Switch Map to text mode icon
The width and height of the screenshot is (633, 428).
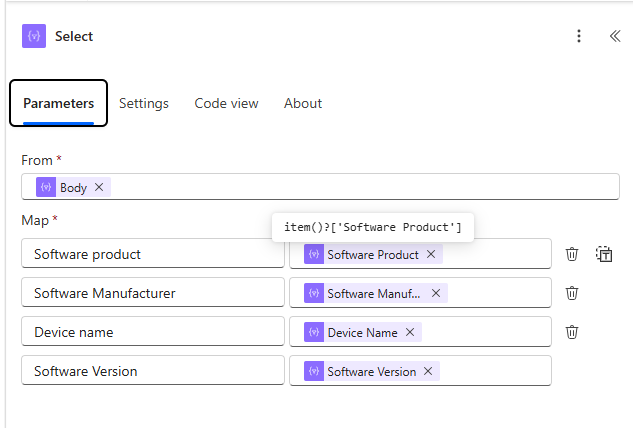point(604,254)
